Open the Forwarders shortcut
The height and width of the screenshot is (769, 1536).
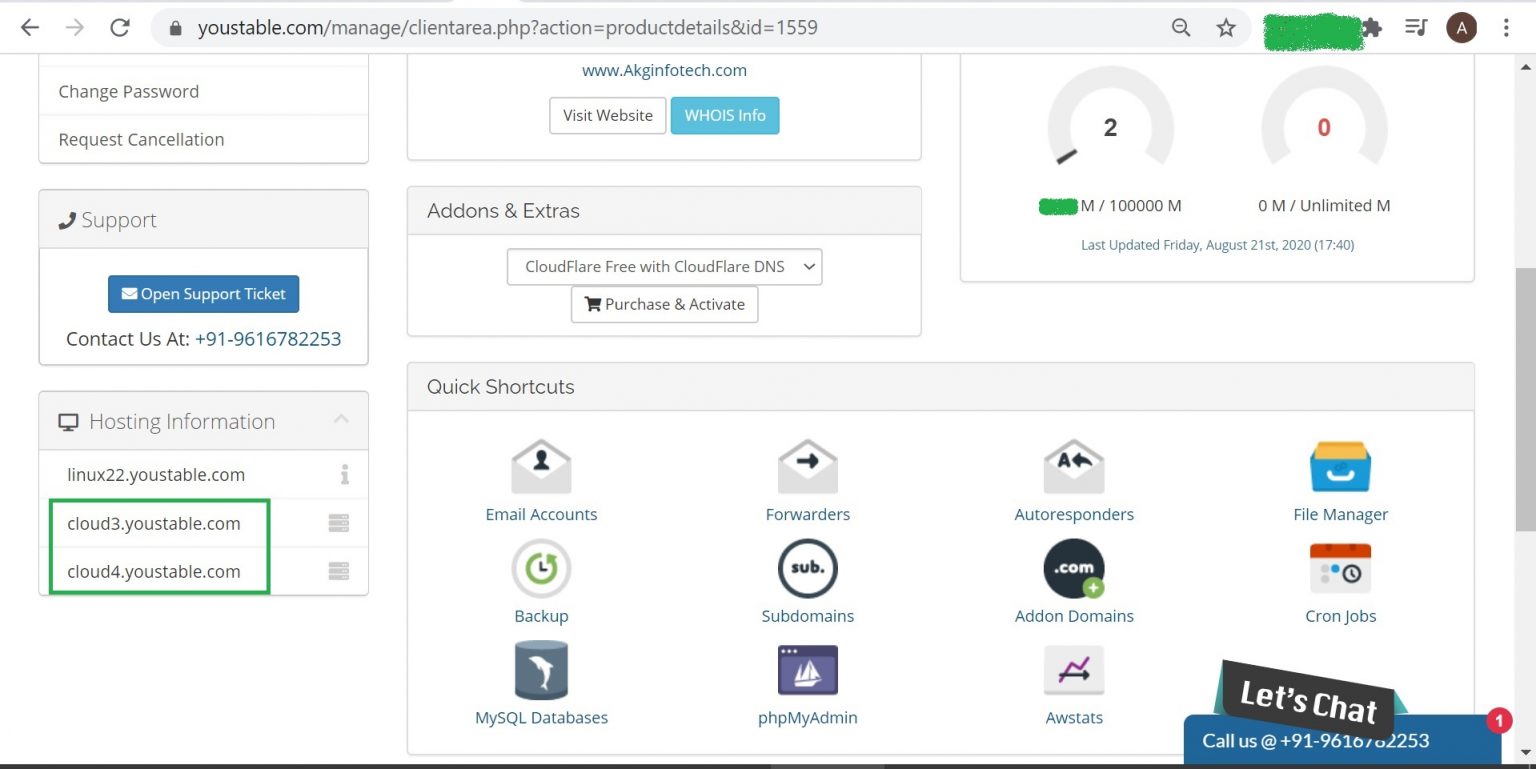coord(807,480)
